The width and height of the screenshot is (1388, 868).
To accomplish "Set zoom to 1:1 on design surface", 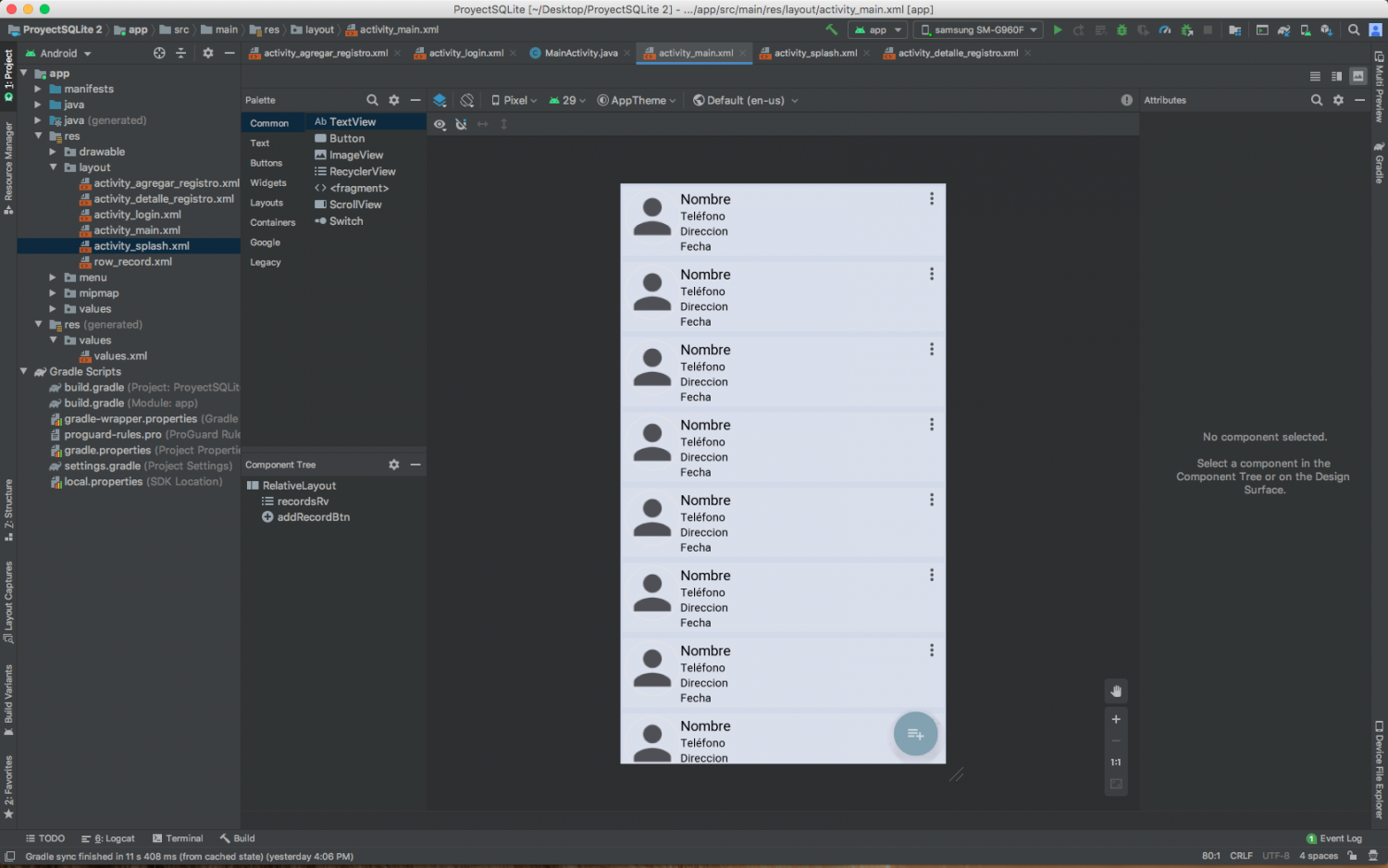I will [1116, 763].
